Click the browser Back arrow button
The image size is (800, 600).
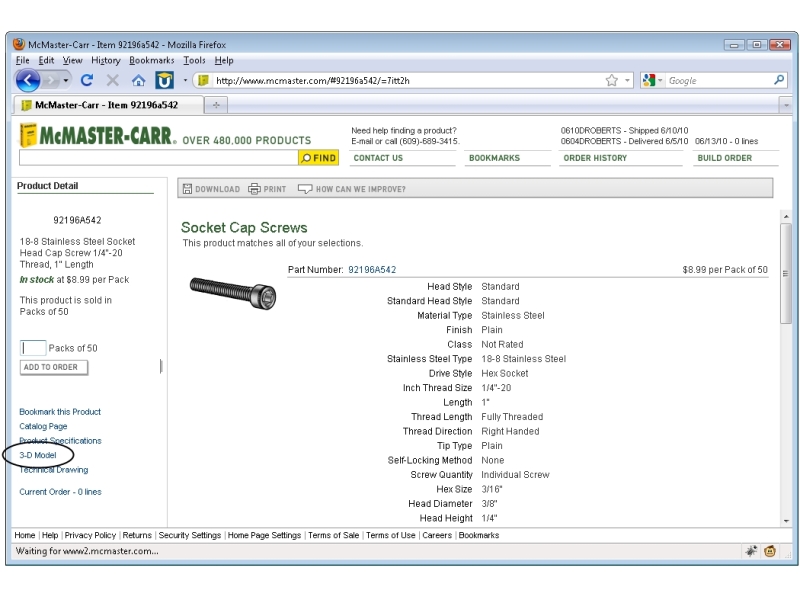[28, 80]
